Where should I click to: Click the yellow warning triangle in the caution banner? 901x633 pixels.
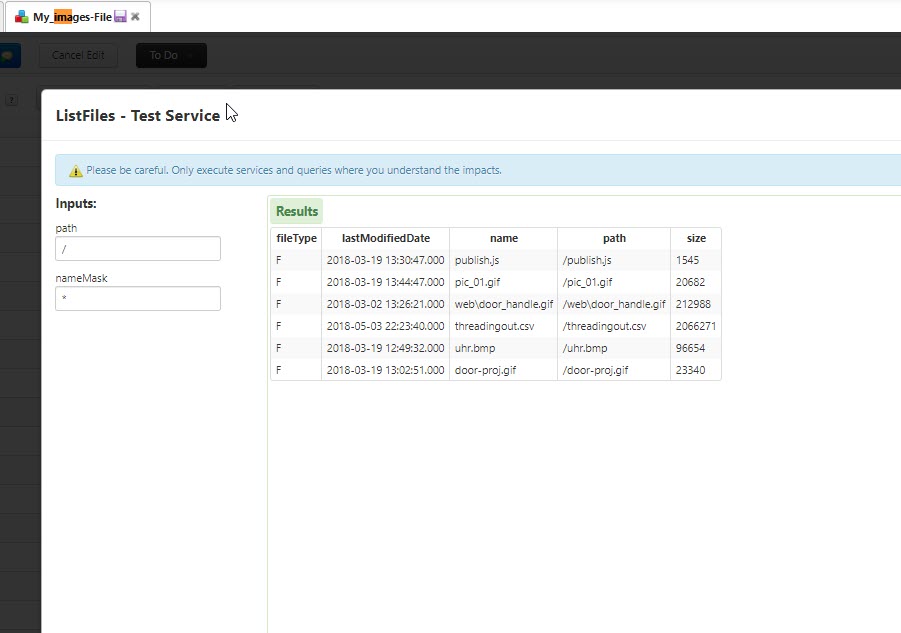(x=75, y=170)
